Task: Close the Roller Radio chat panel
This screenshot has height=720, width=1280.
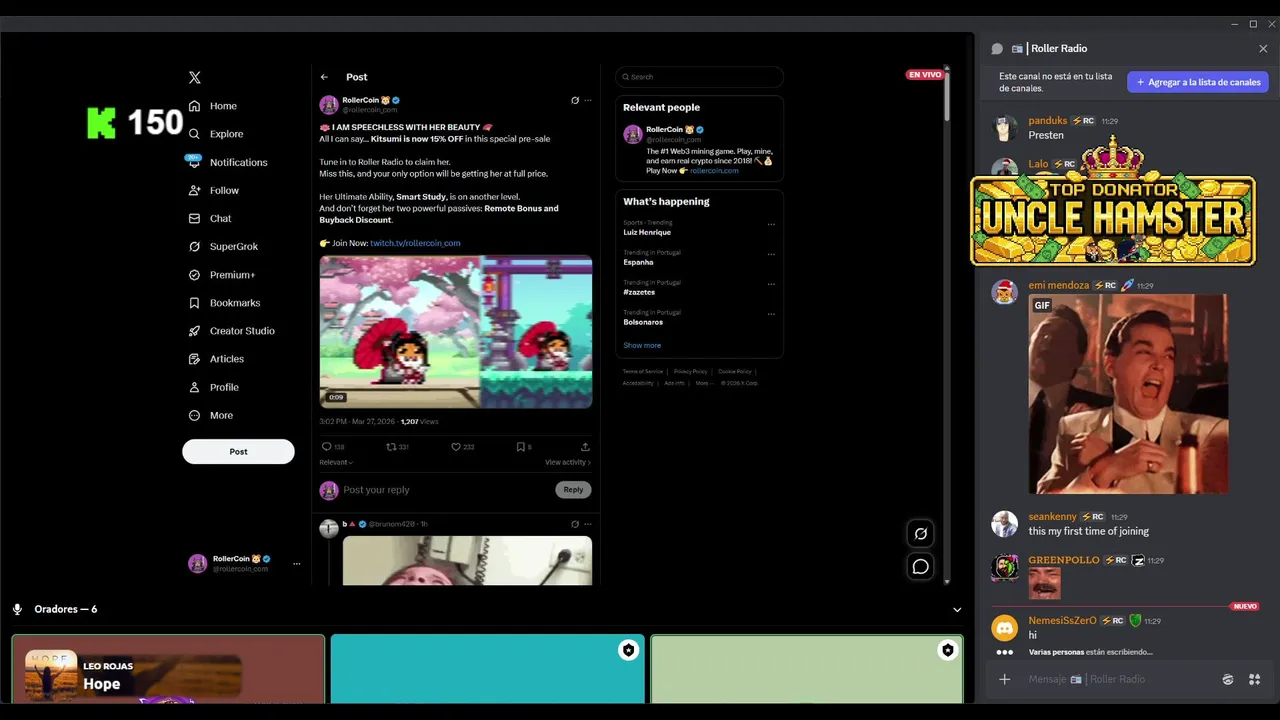Action: pyautogui.click(x=1263, y=49)
